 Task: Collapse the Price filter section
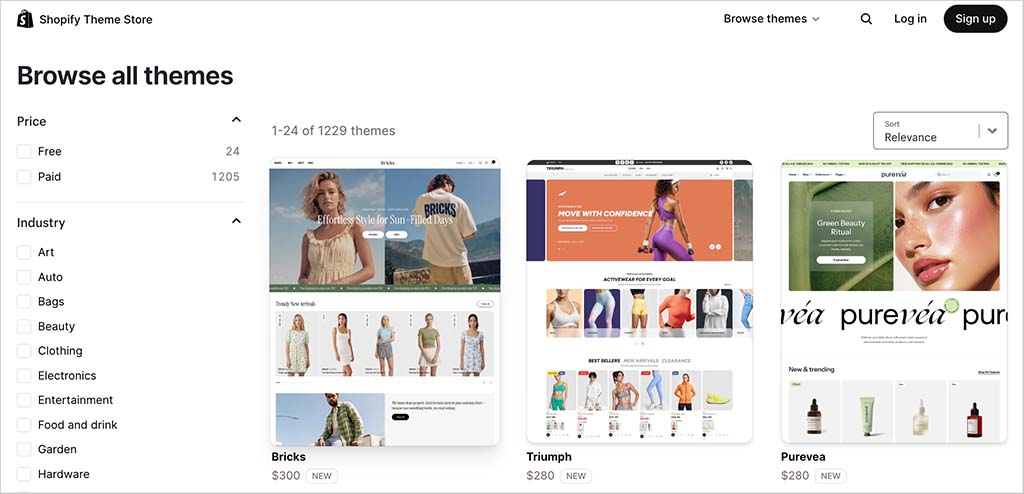coord(236,120)
